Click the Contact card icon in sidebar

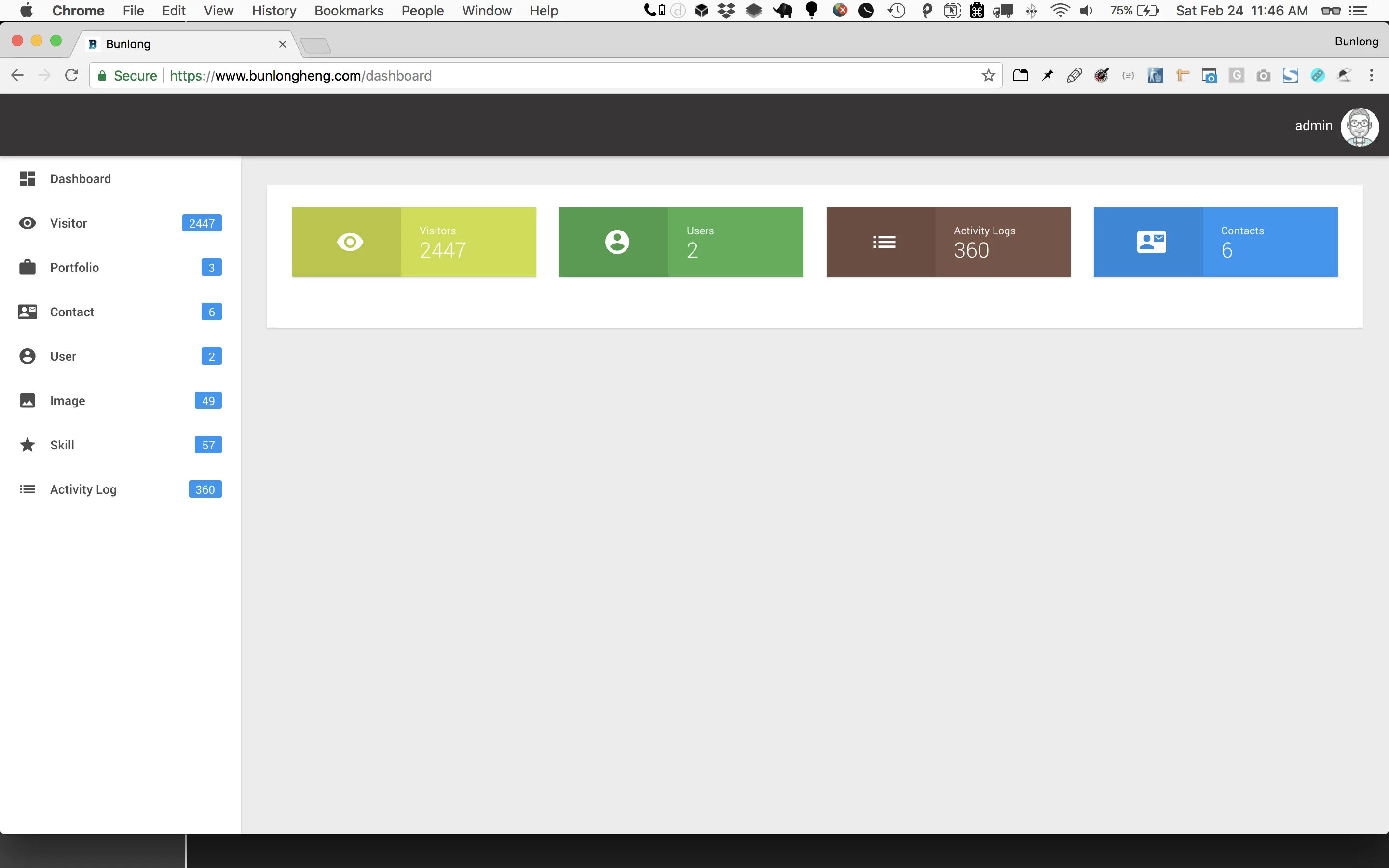(x=27, y=312)
